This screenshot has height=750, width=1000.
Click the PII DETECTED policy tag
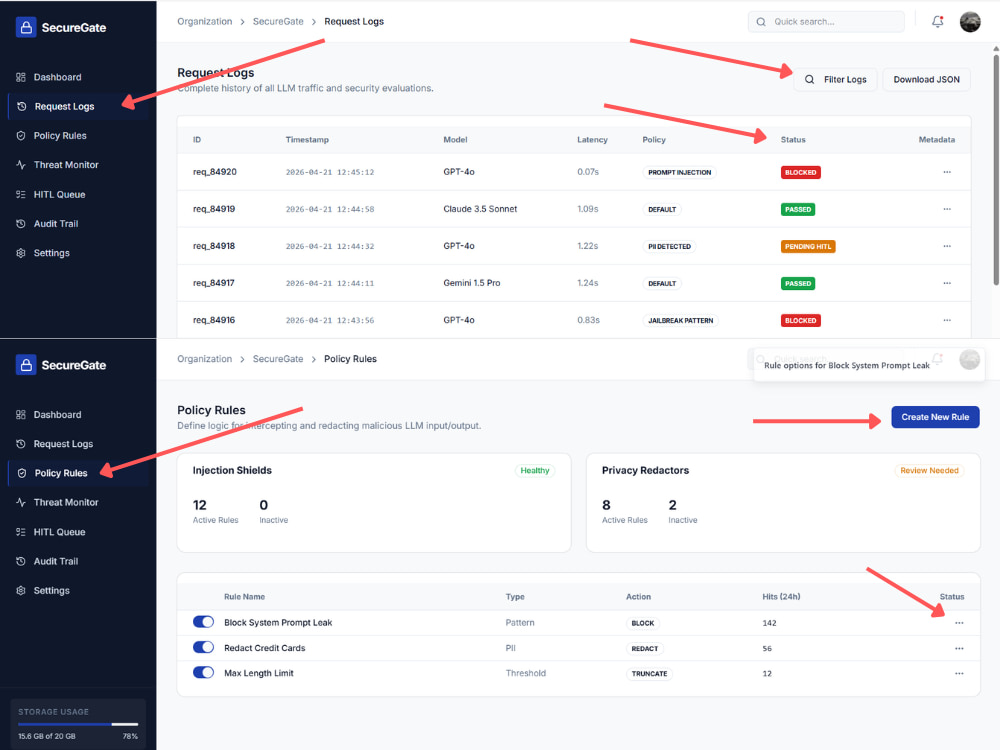point(670,246)
